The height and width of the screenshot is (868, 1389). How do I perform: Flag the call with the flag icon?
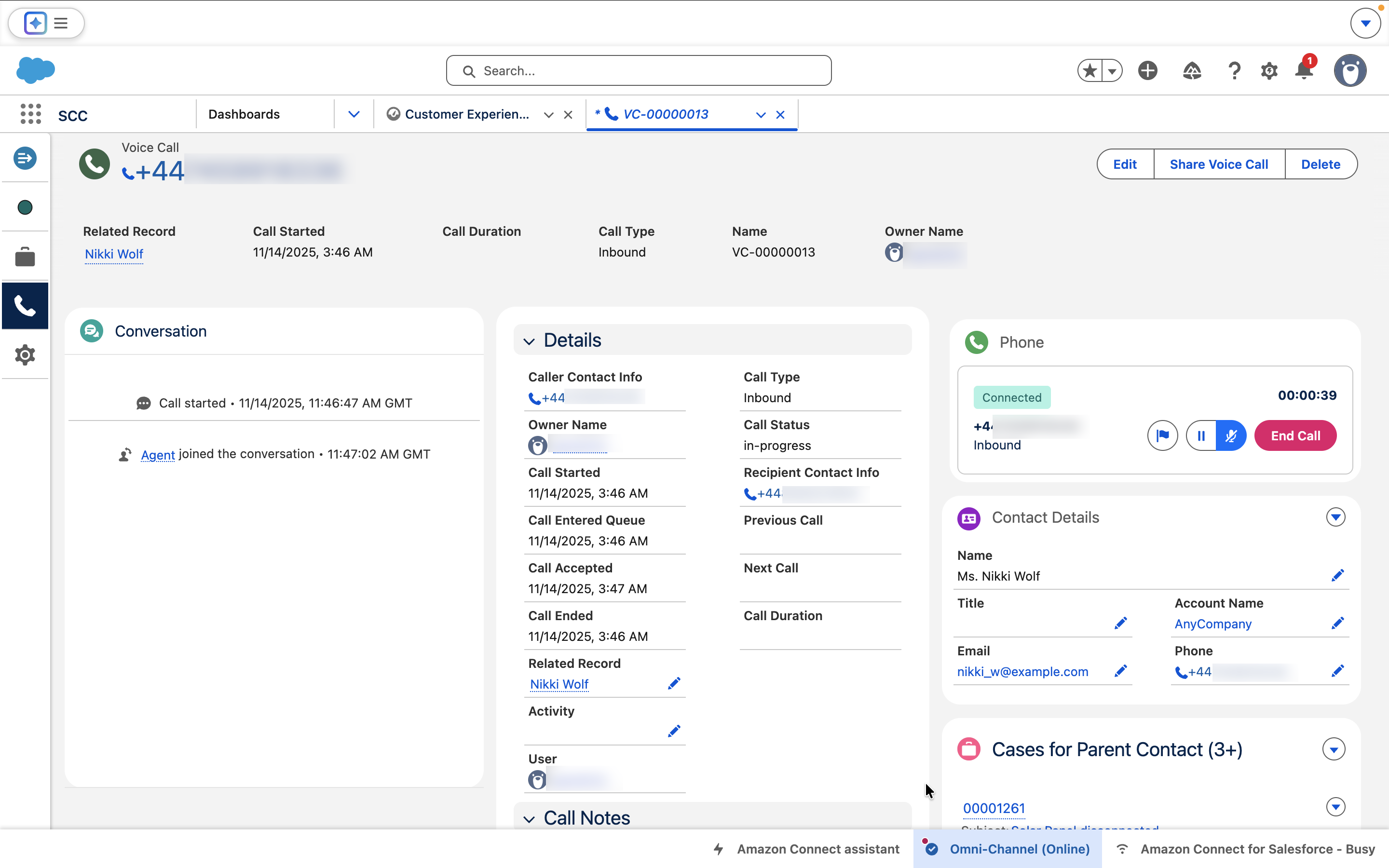(1162, 436)
